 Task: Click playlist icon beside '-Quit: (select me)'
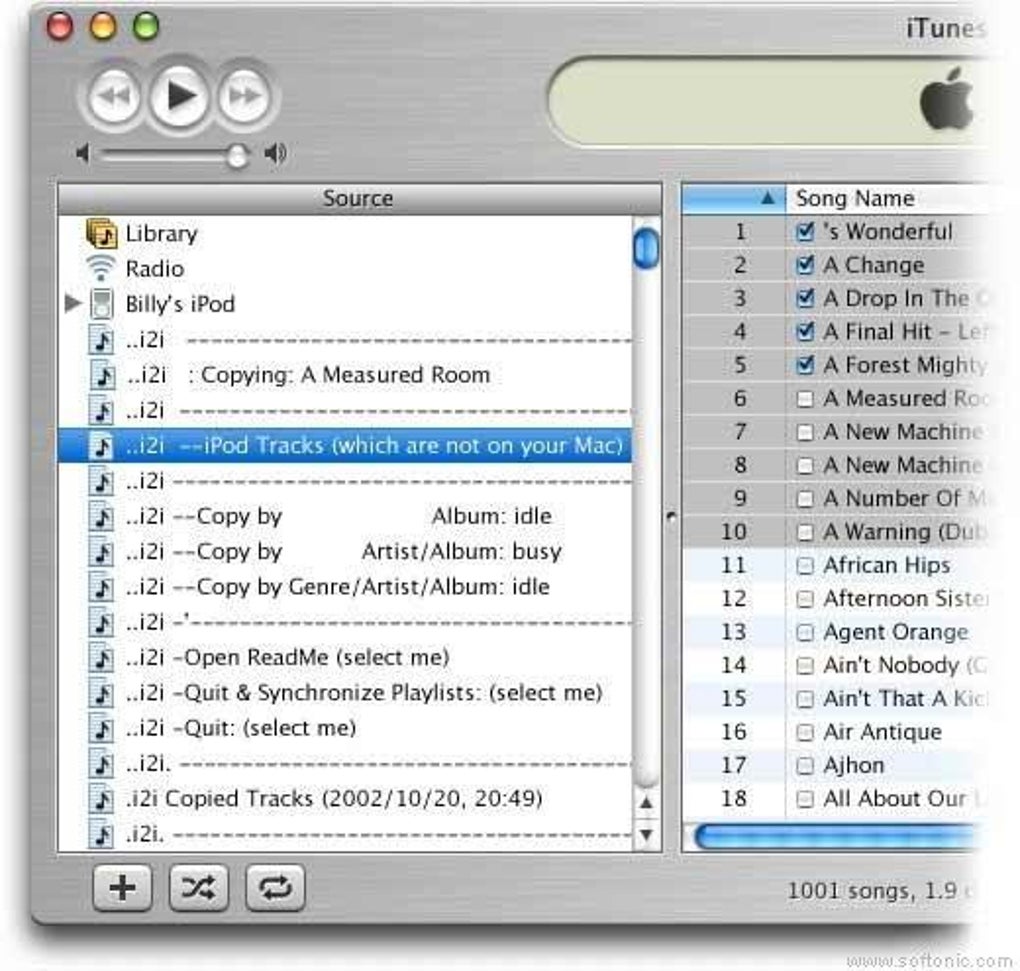[x=101, y=728]
